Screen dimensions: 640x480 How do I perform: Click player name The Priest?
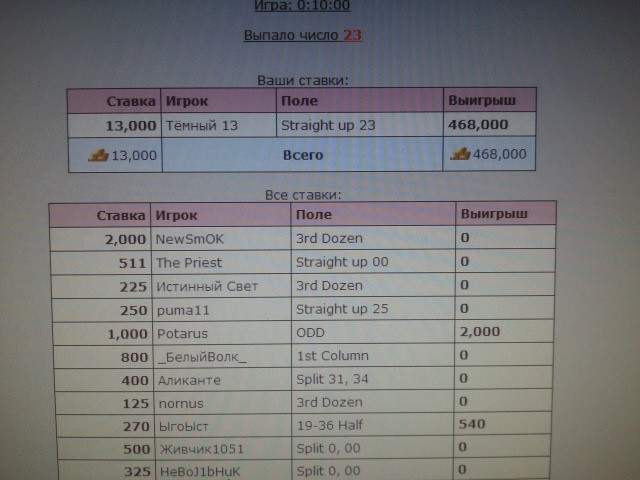click(189, 262)
